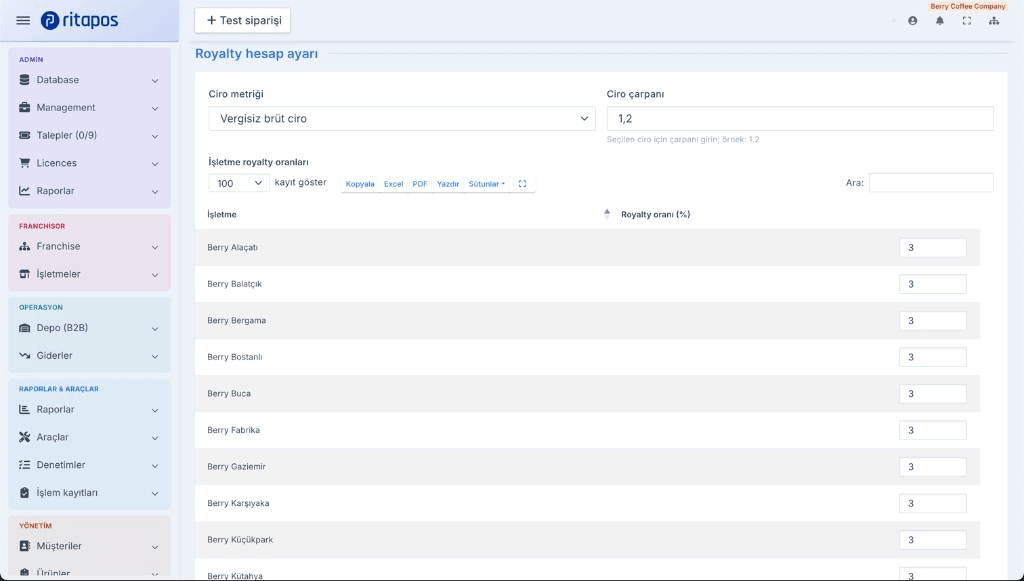Click the İşlem kayıtları clipboard icon
Viewport: 1024px width, 581px height.
[x=25, y=493]
